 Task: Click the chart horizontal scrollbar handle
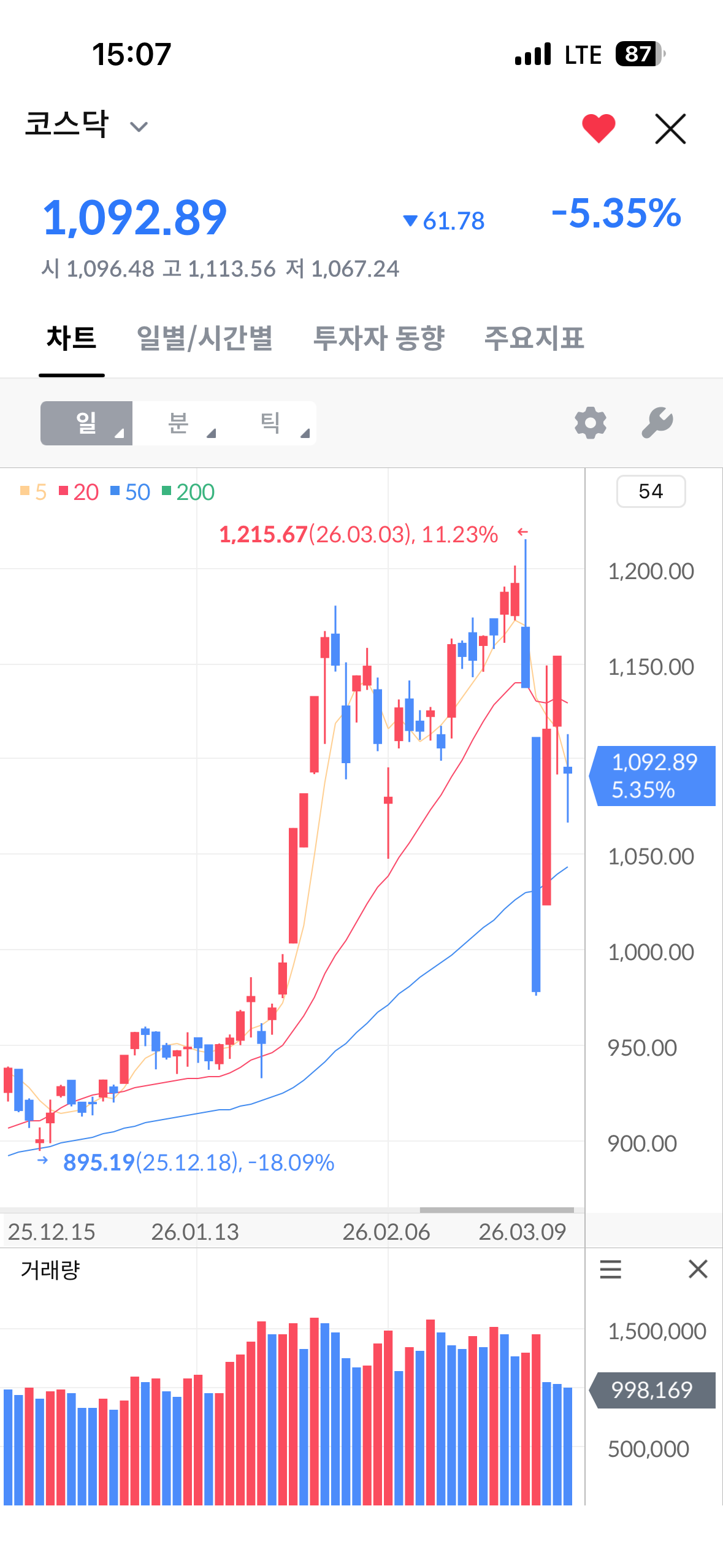pos(497,1210)
